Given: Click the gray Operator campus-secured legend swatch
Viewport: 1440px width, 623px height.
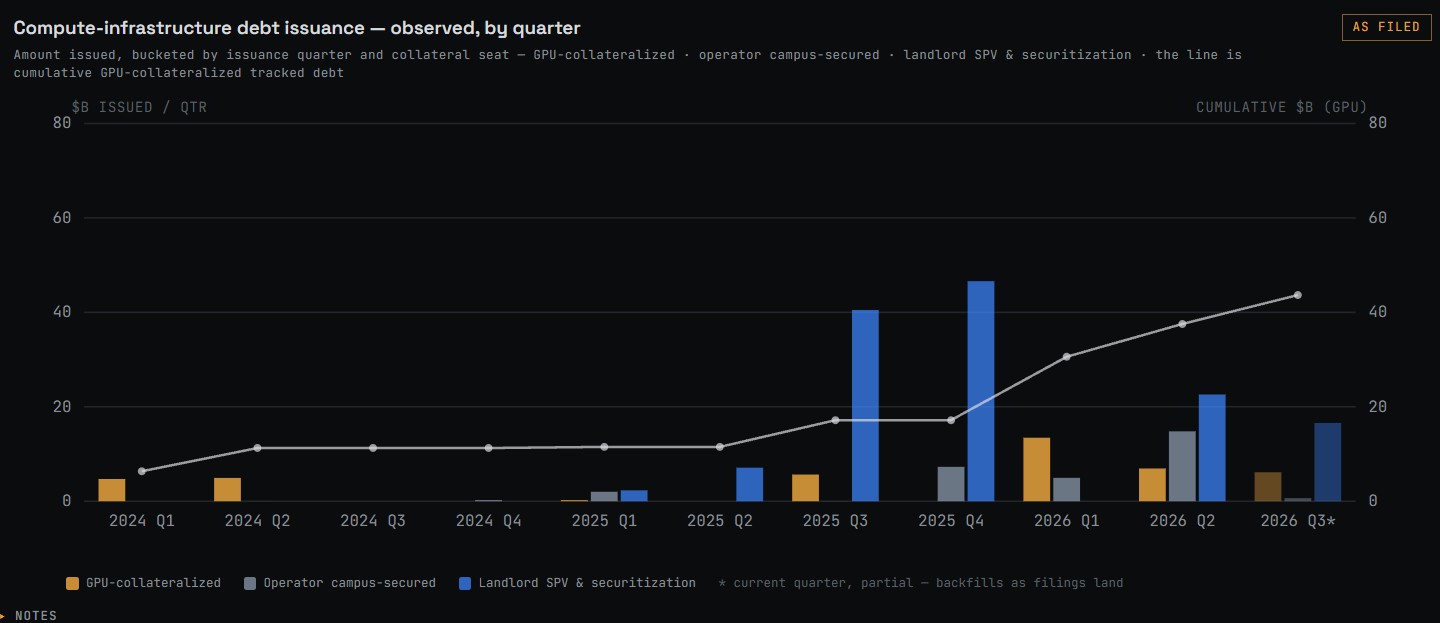Looking at the screenshot, I should (x=250, y=583).
